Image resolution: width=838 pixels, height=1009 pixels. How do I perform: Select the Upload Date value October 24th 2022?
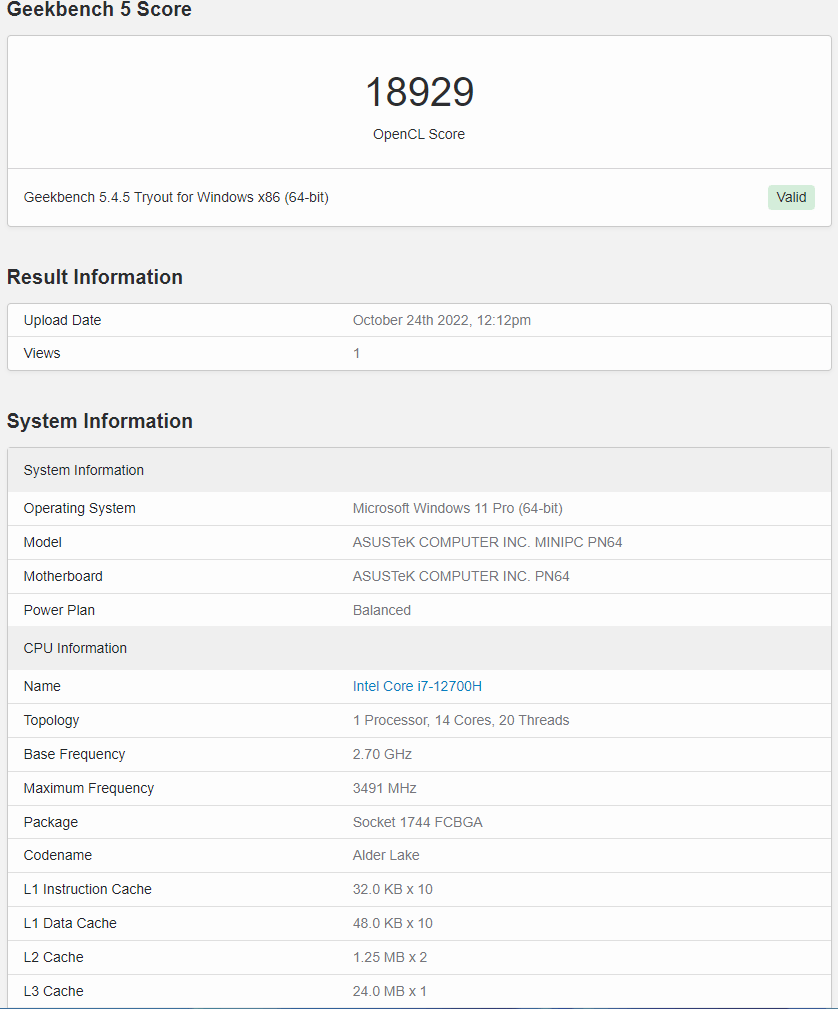pos(442,320)
